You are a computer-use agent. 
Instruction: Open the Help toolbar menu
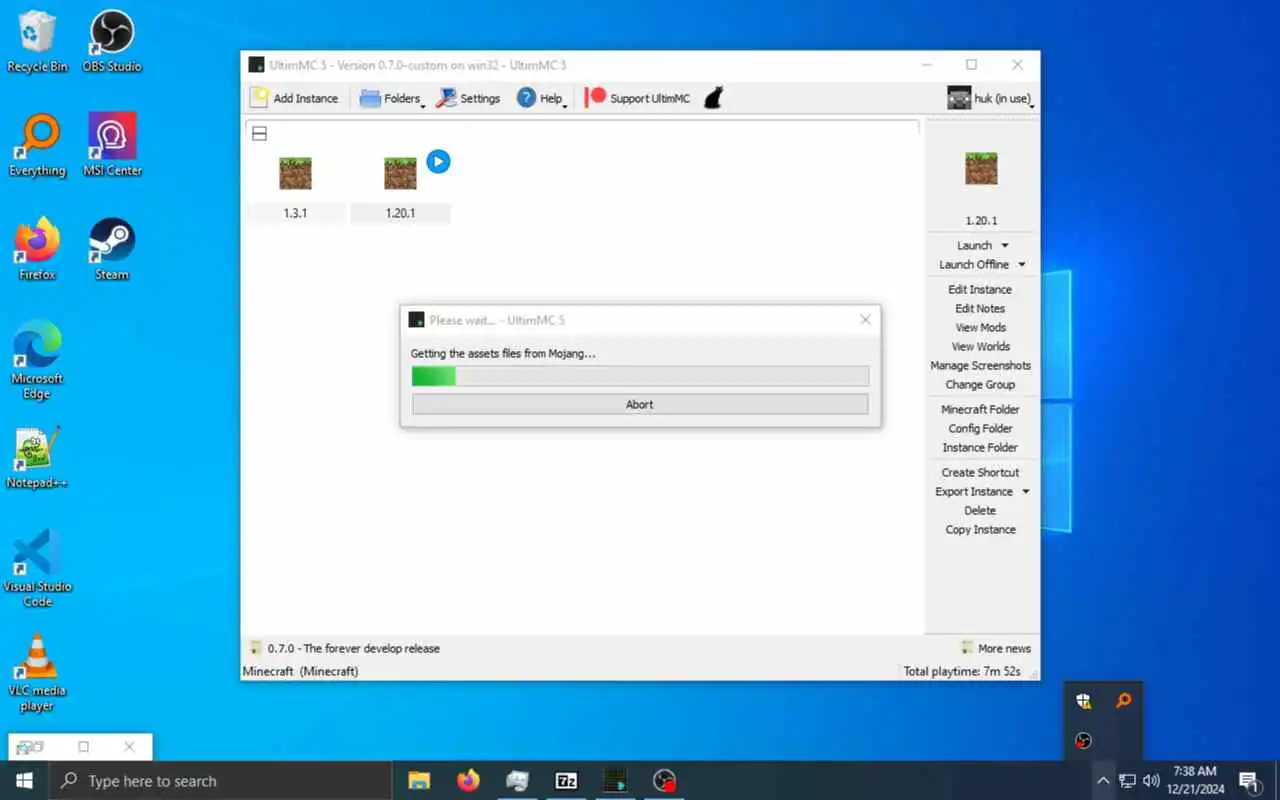(x=541, y=98)
